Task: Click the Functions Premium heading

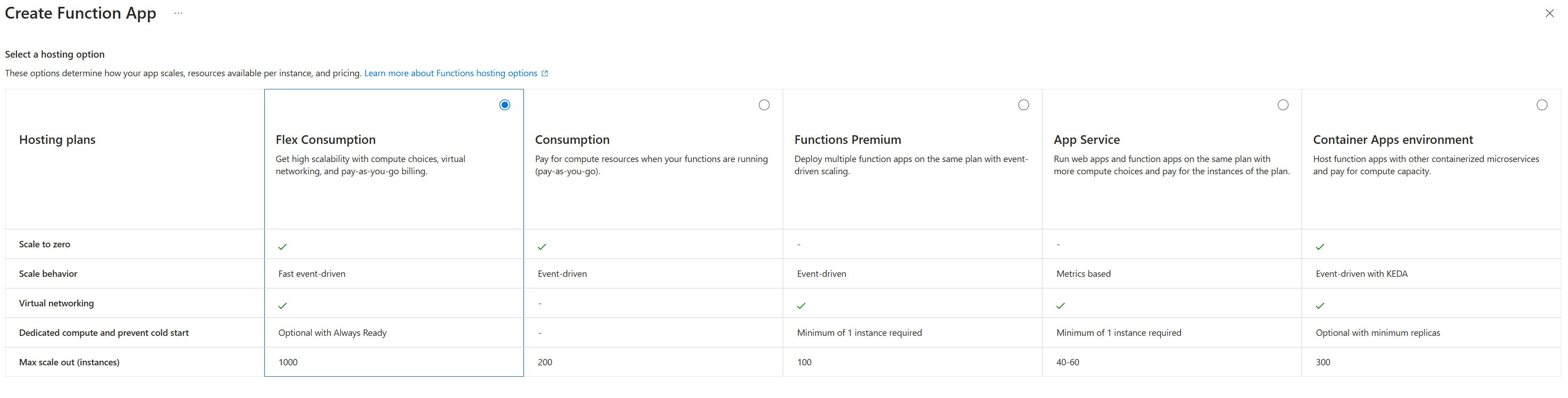Action: (x=847, y=139)
